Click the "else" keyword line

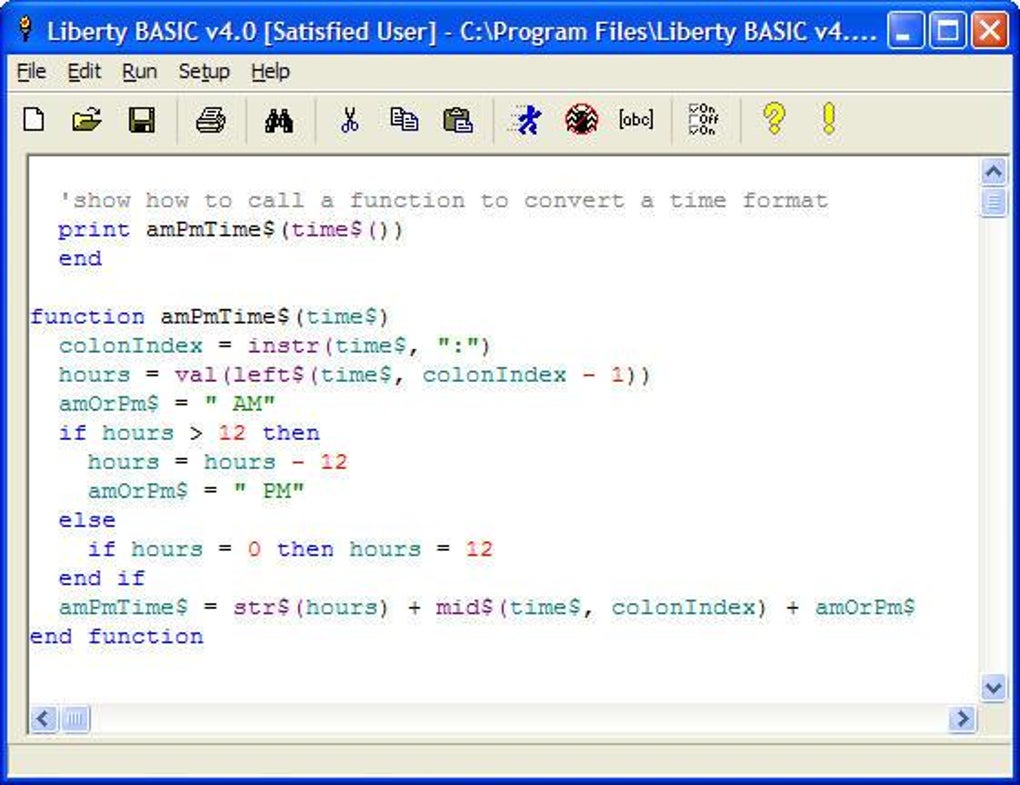tap(87, 520)
